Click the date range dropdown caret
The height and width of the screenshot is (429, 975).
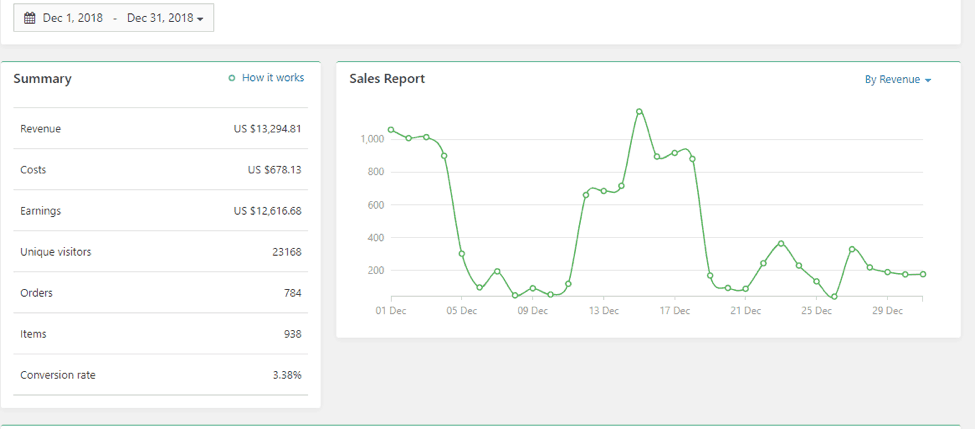pos(200,19)
